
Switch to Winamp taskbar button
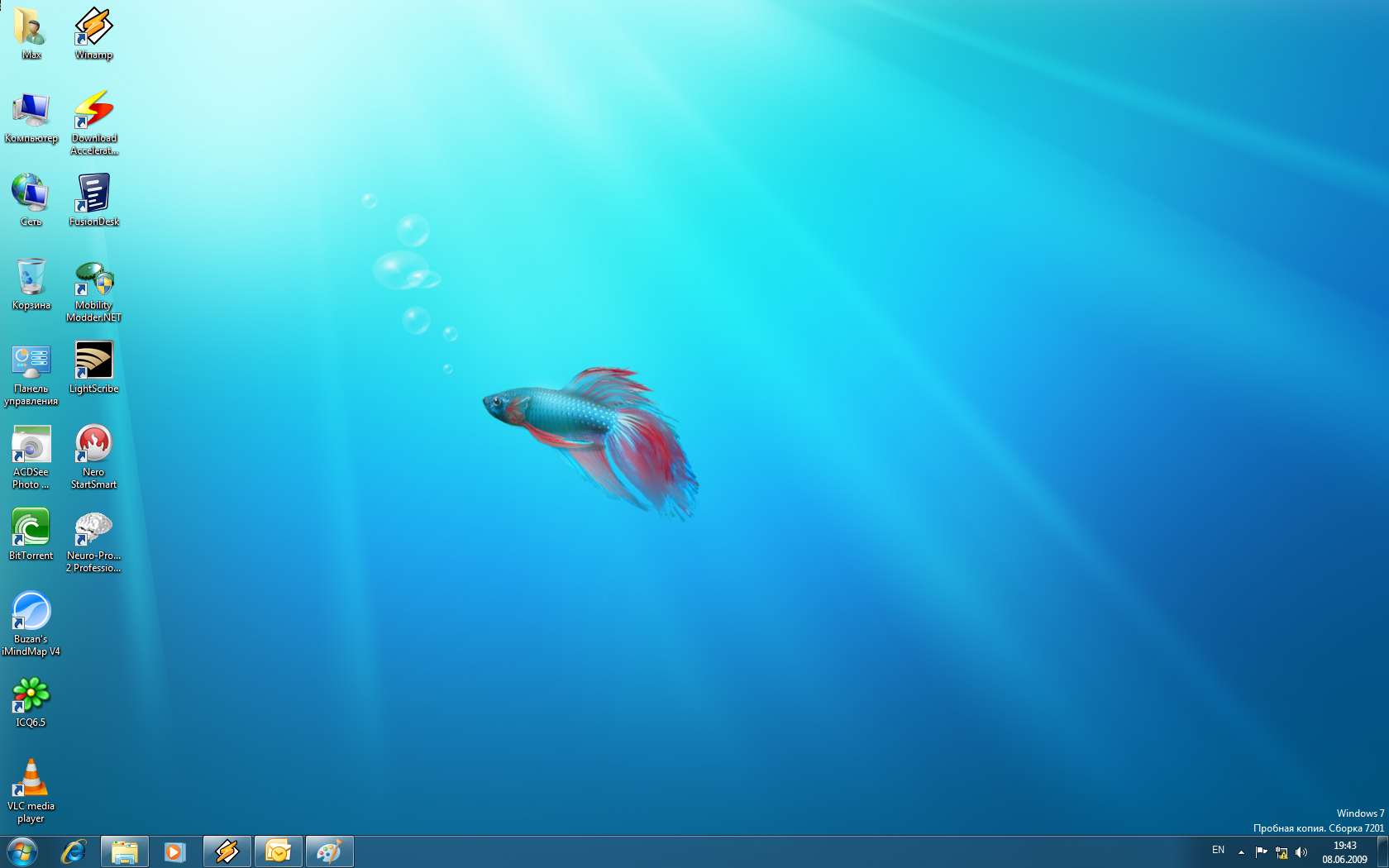[227, 851]
